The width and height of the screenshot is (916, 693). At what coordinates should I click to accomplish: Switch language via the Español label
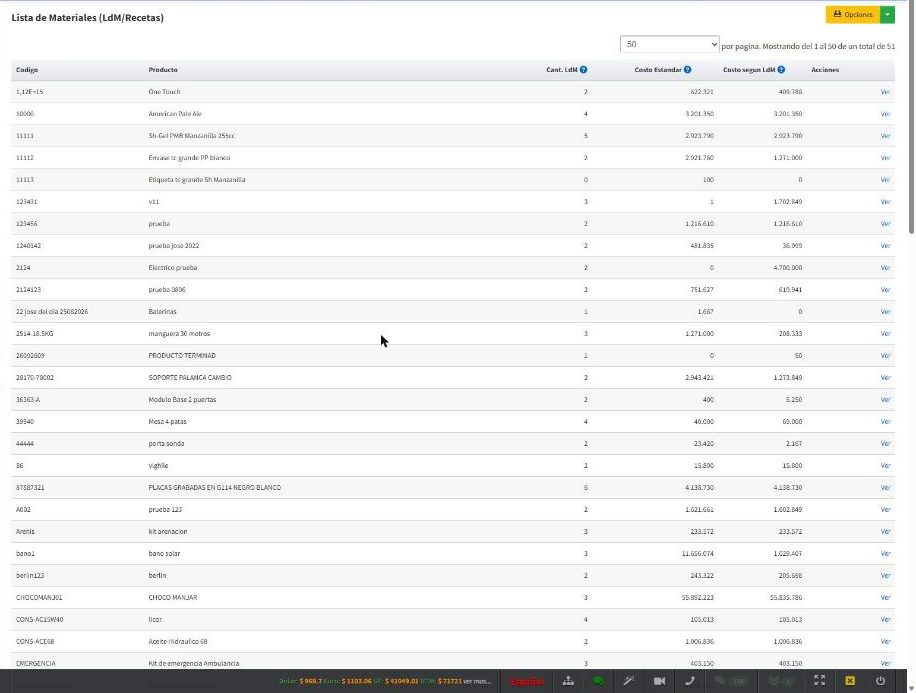click(x=527, y=681)
